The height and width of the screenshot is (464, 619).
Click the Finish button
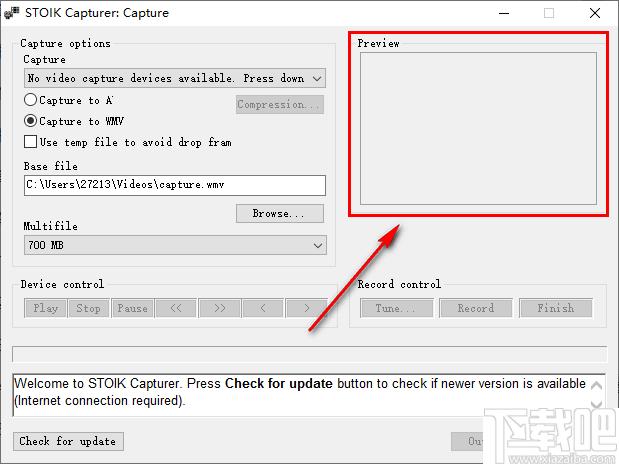[x=556, y=308]
